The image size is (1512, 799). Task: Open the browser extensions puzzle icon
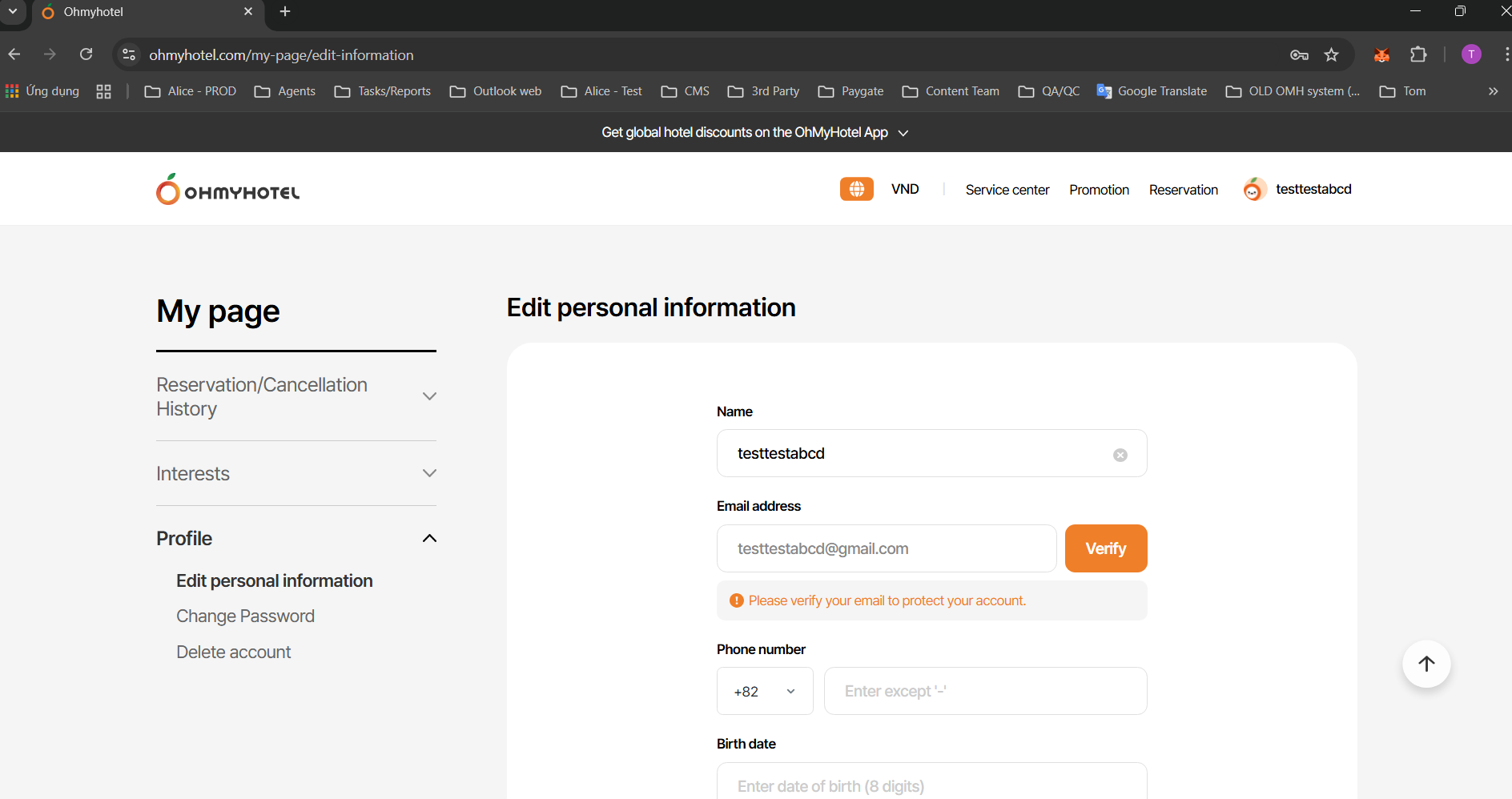1418,54
